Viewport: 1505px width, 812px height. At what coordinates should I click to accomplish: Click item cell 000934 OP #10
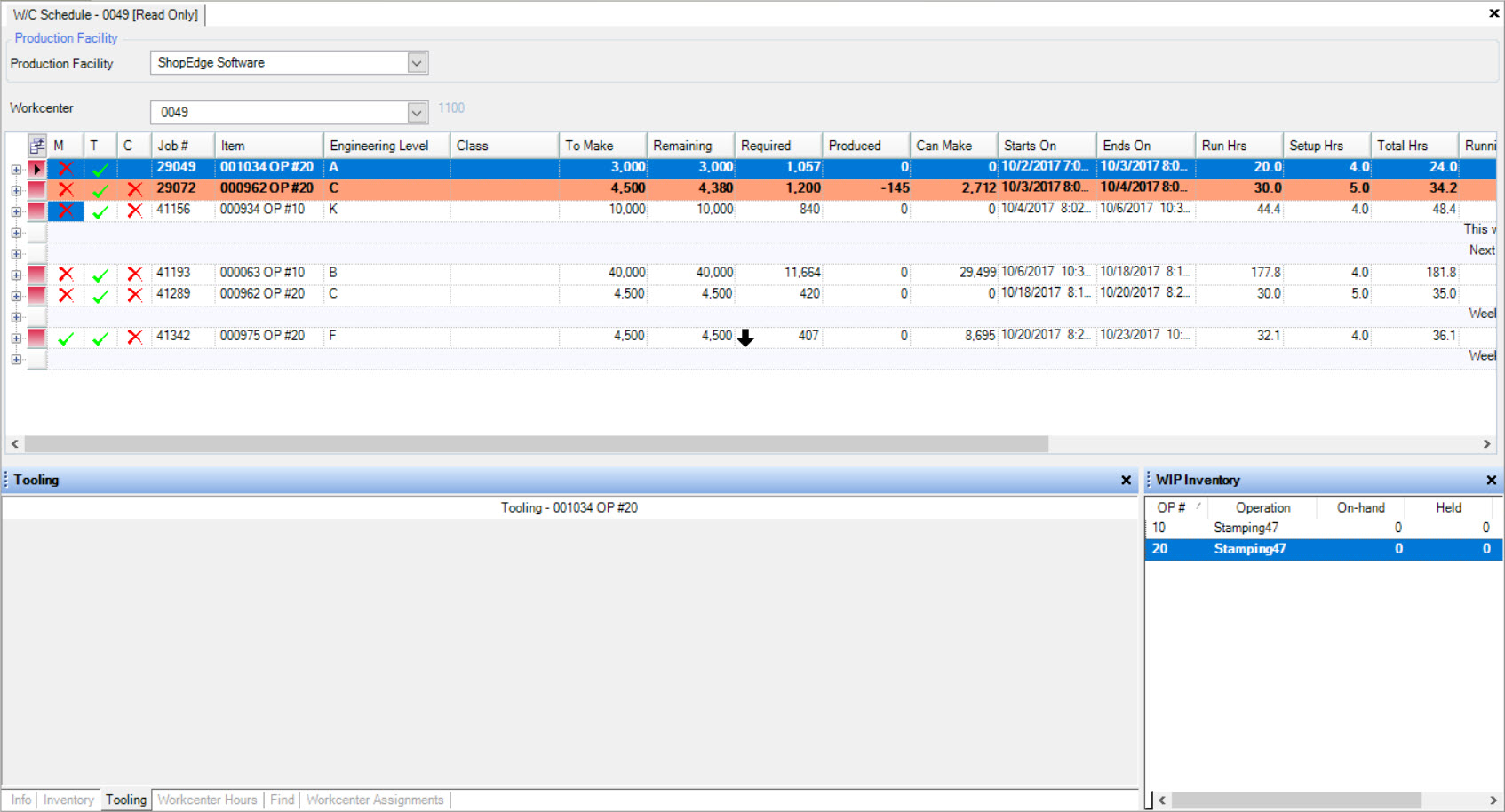tap(263, 210)
